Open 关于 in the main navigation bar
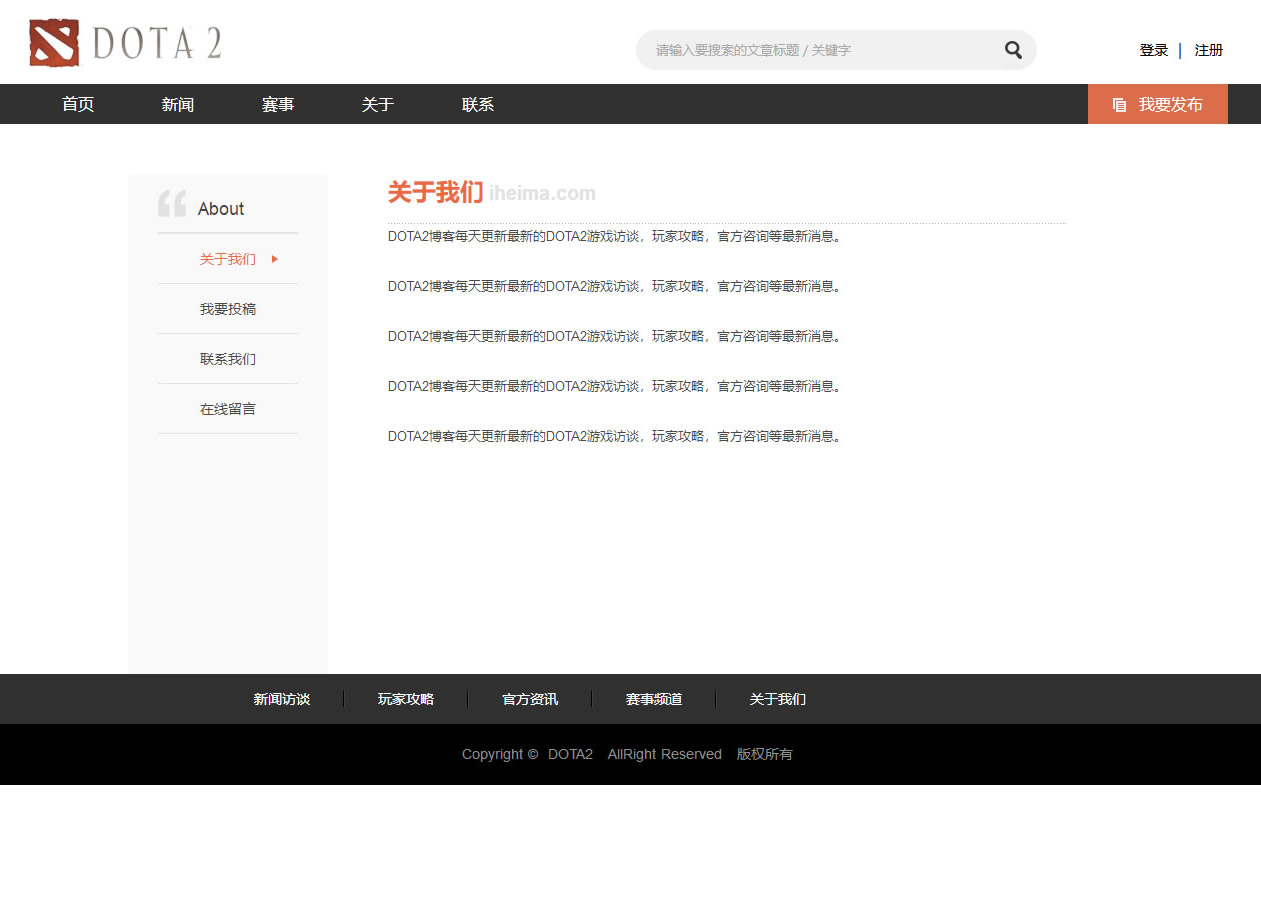Image resolution: width=1261 pixels, height=917 pixels. pyautogui.click(x=378, y=105)
